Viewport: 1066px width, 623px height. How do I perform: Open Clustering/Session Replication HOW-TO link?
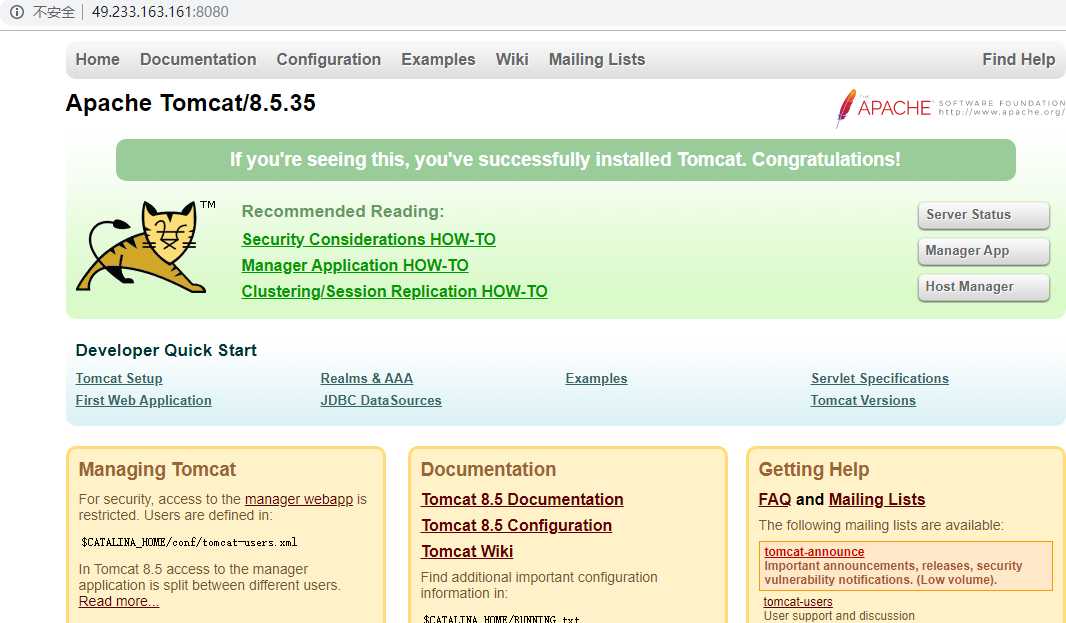[394, 291]
